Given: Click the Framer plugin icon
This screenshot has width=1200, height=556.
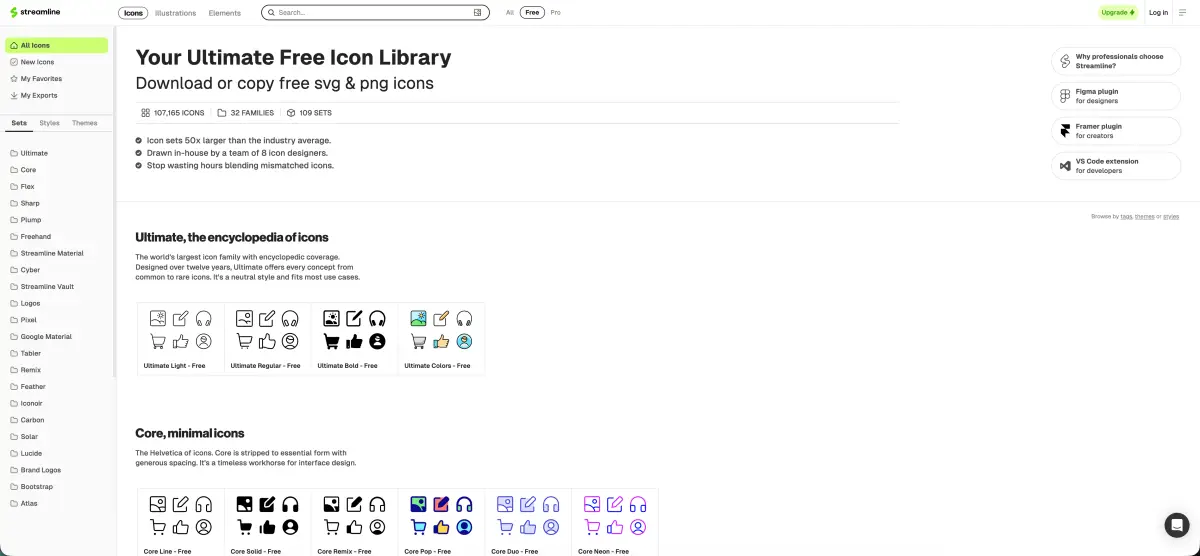Looking at the screenshot, I should (x=1065, y=131).
